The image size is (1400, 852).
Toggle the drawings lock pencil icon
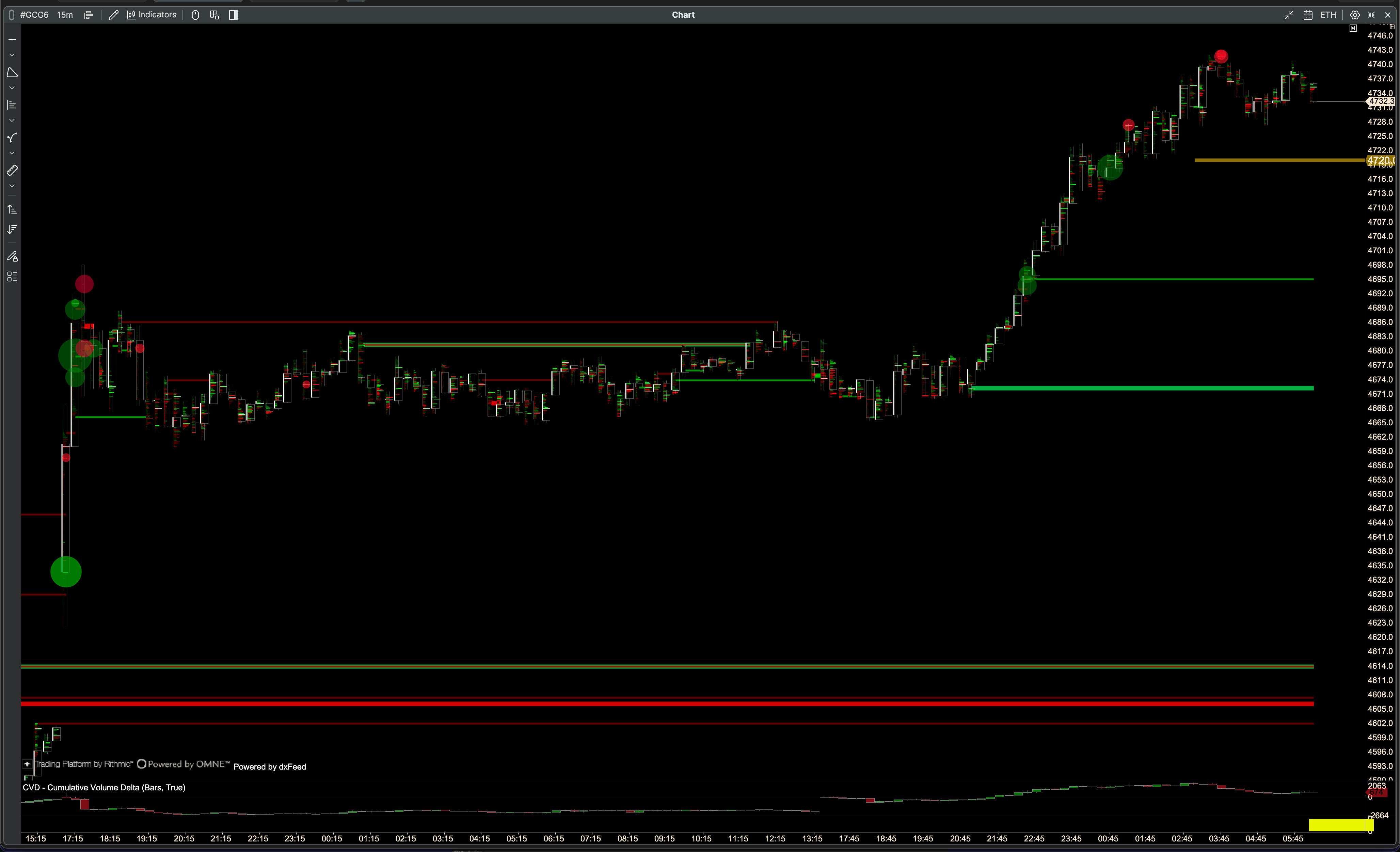(12, 256)
